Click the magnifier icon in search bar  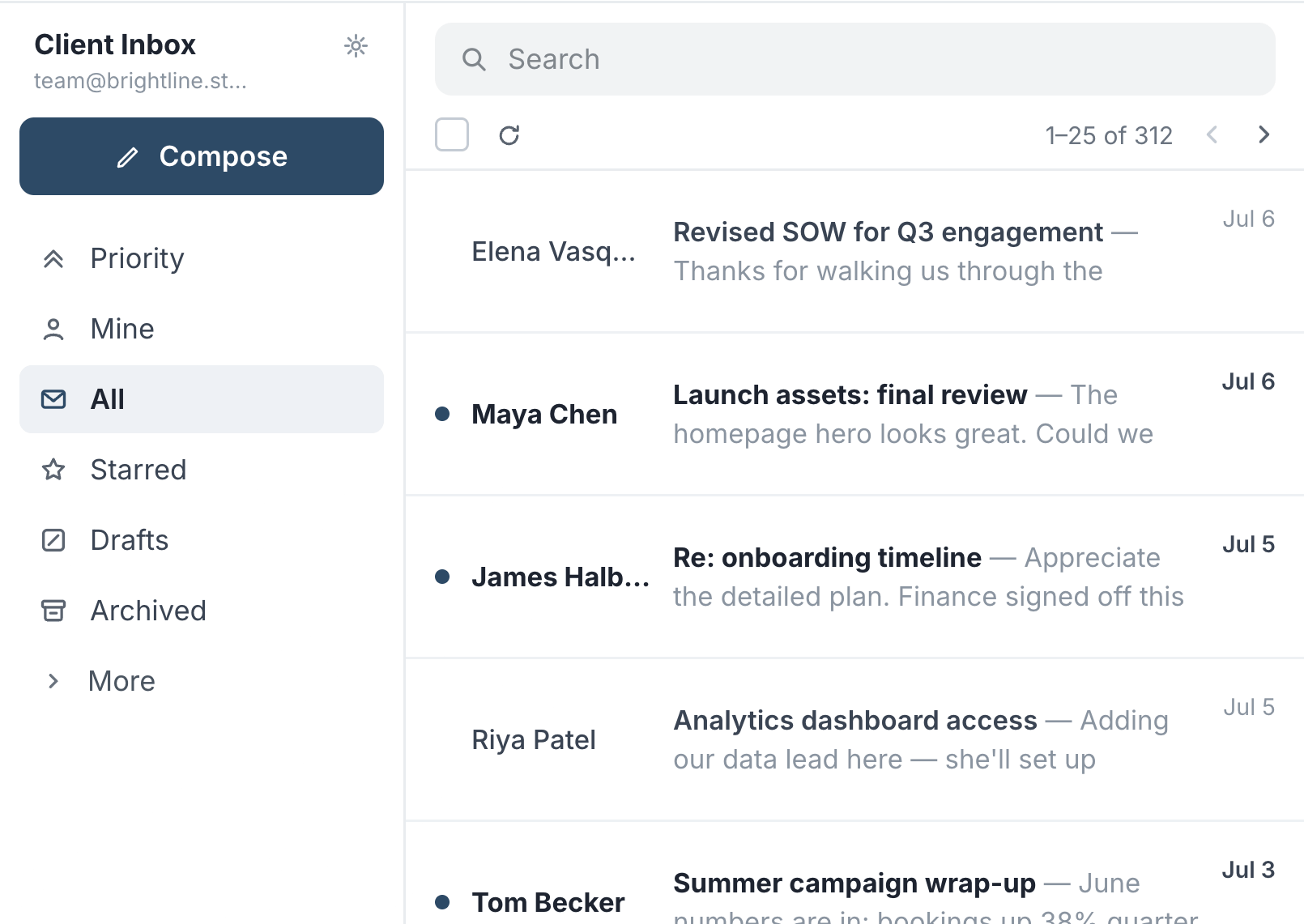point(474,59)
